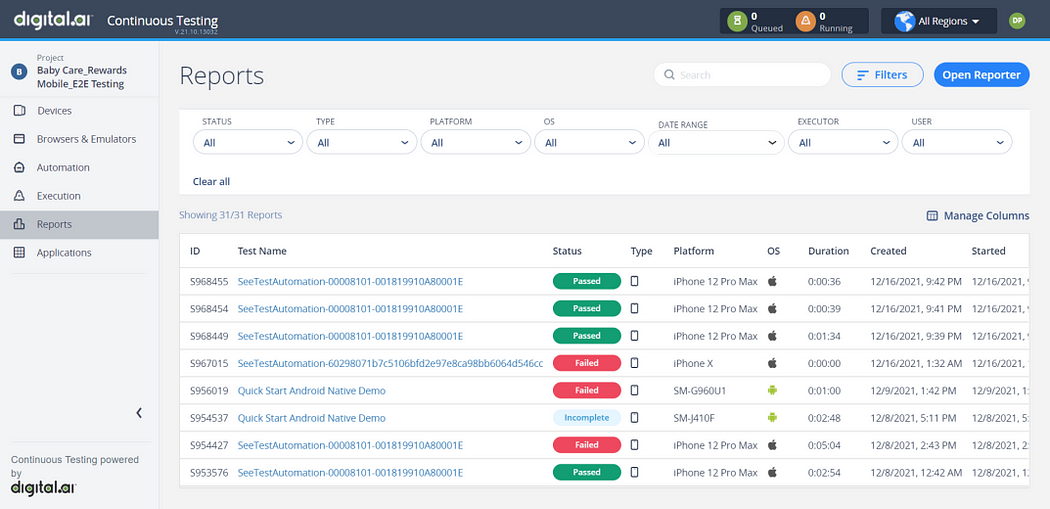Expand the All Regions dropdown
1050x509 pixels.
click(939, 21)
